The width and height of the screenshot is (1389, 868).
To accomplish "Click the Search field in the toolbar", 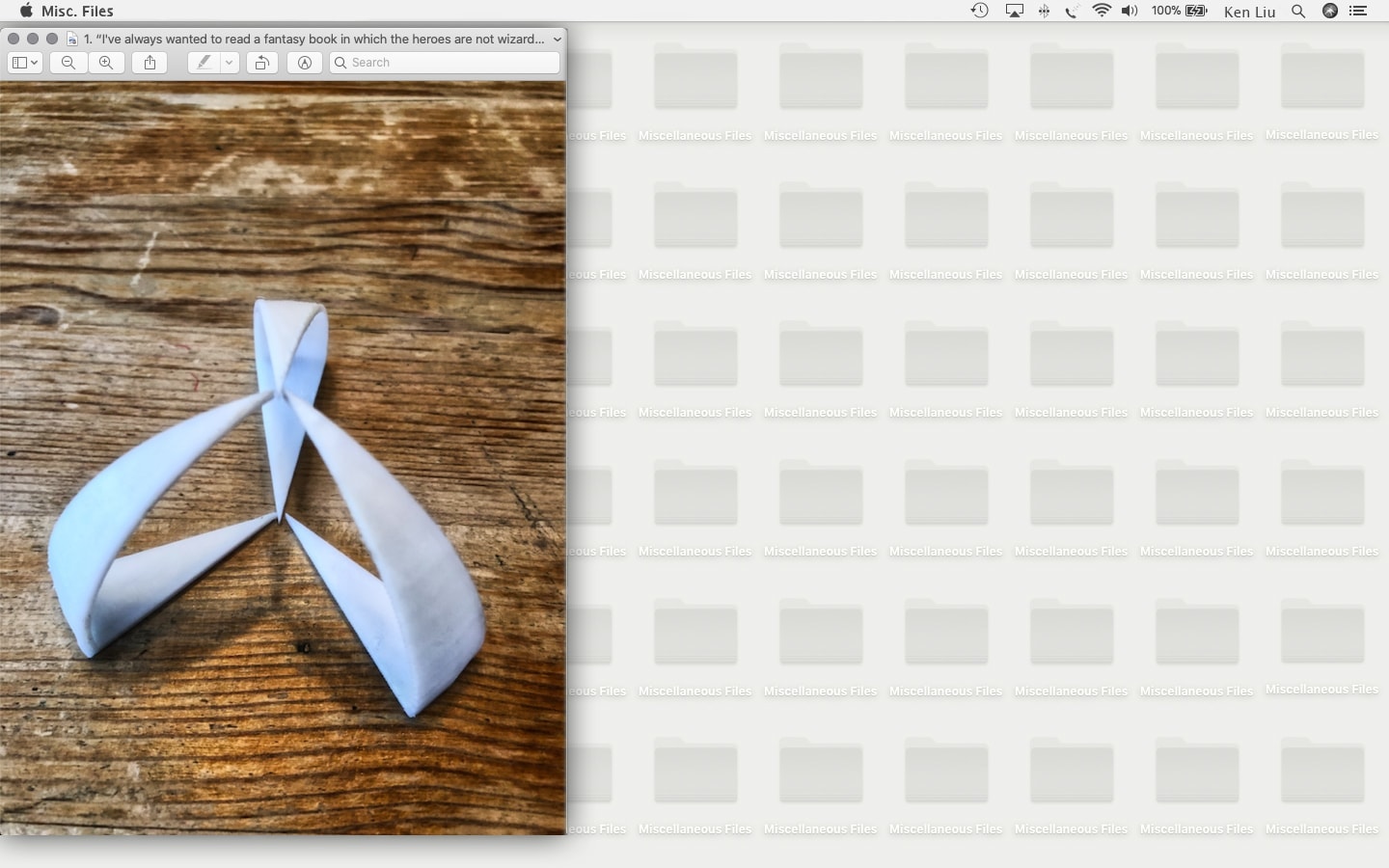I will 445,63.
